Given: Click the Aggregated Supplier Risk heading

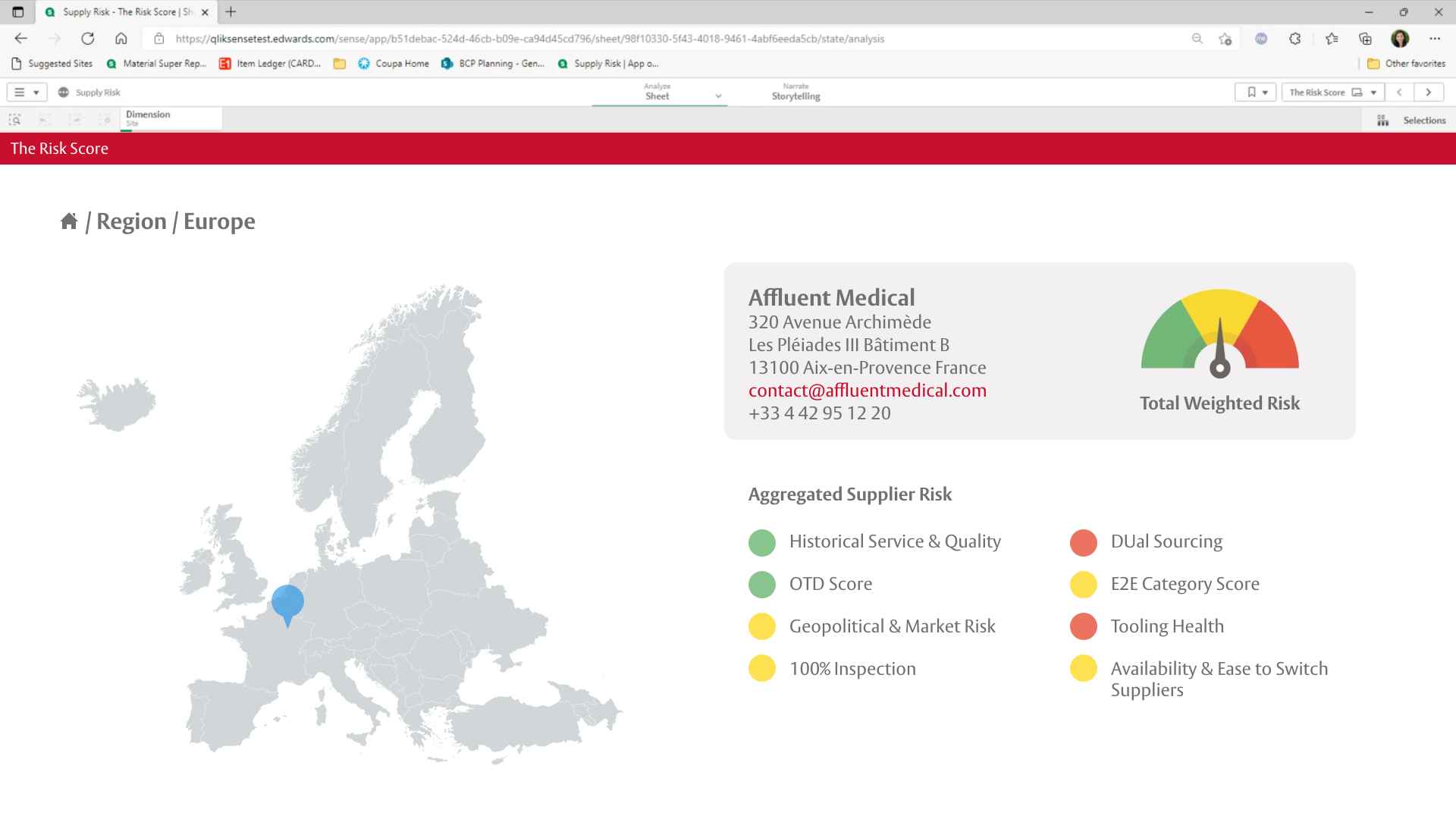Looking at the screenshot, I should (x=849, y=494).
